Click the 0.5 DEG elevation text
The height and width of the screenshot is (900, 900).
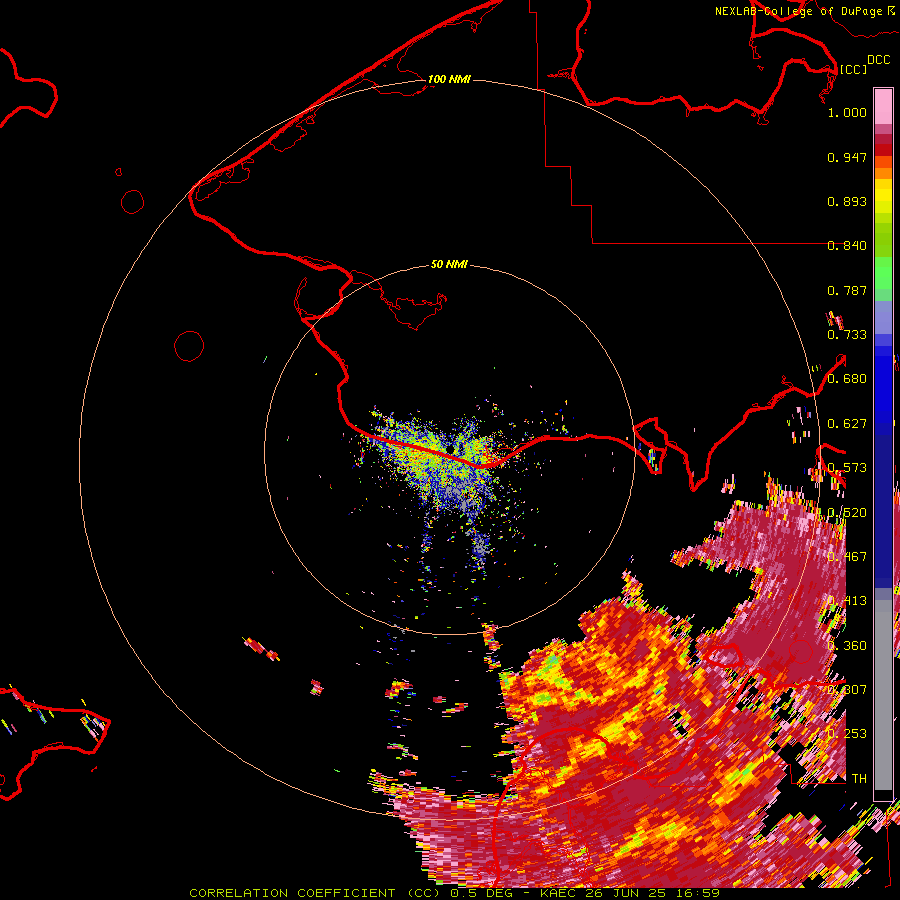482,893
